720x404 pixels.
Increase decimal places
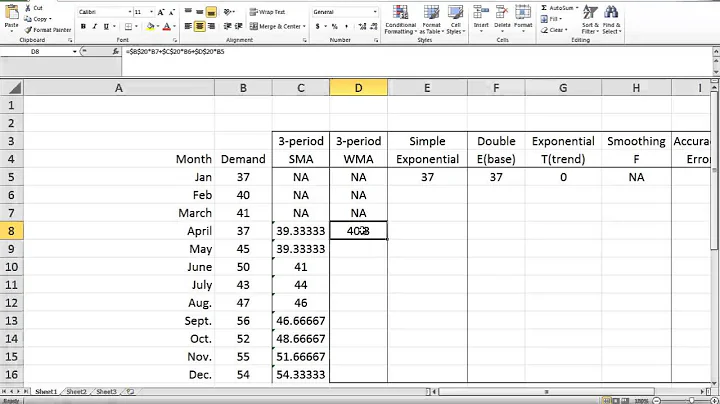point(362,27)
